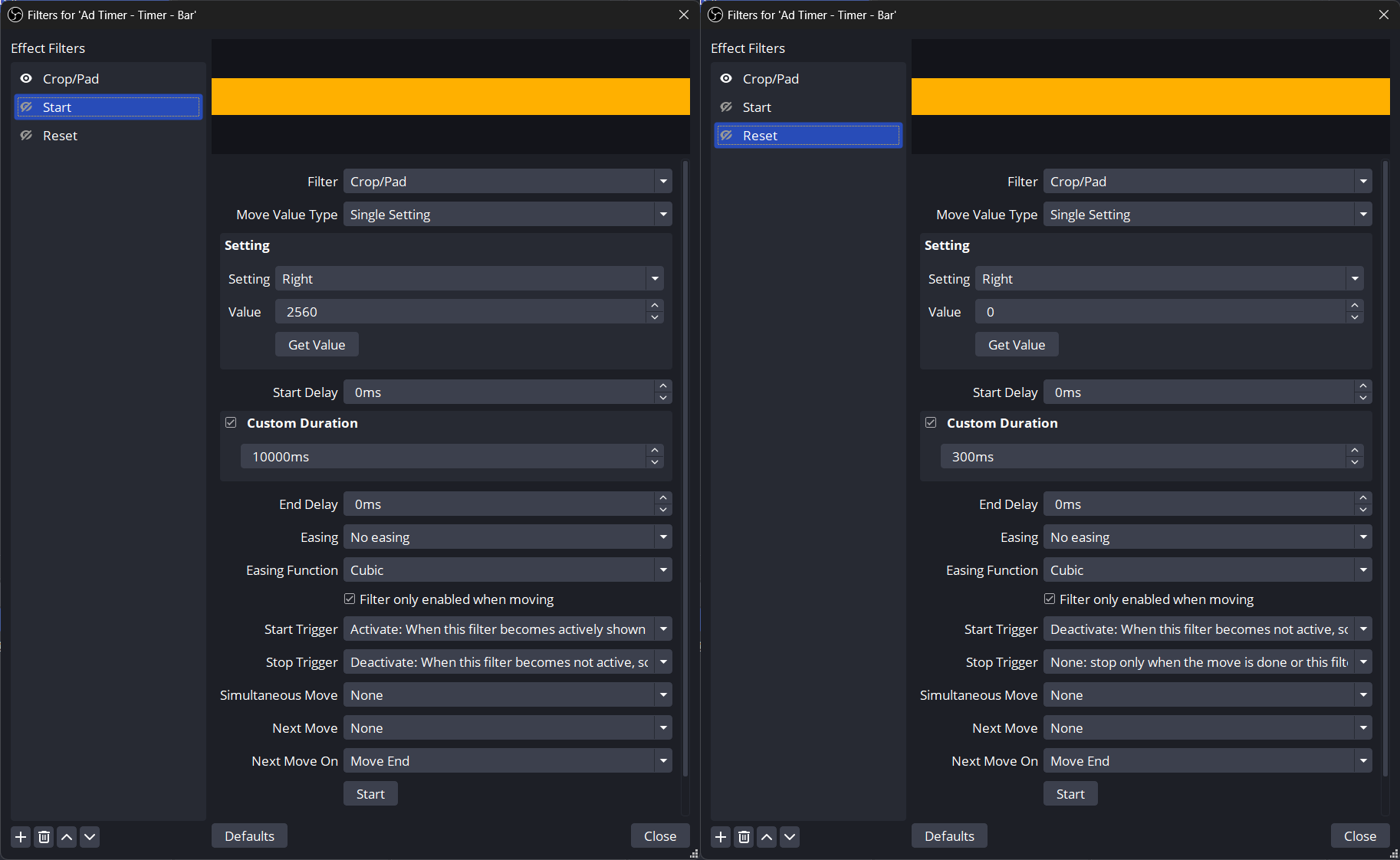Select Crop/Pad filter in right window list
Viewport: 1400px width, 860px height.
tap(771, 79)
